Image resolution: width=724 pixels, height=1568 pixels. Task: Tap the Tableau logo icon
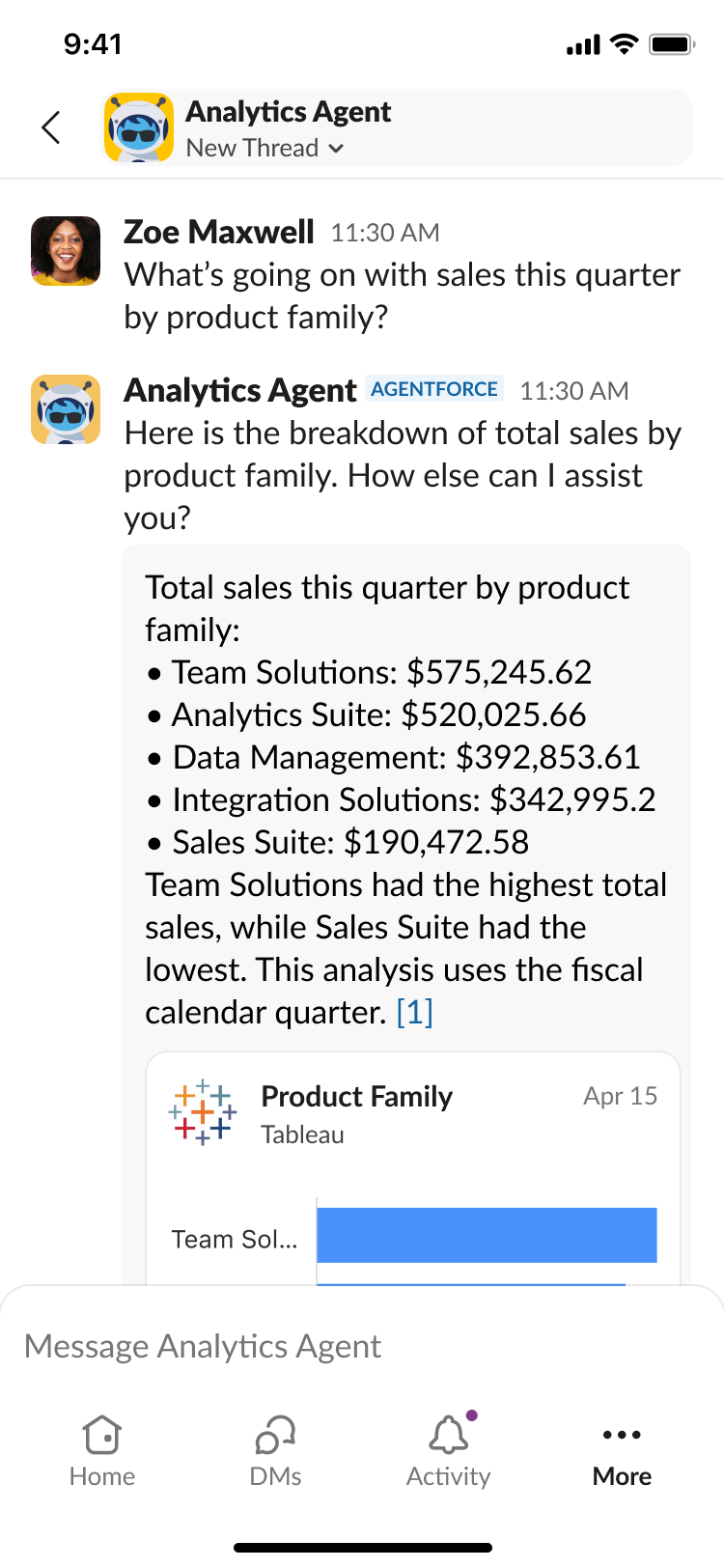click(202, 1112)
